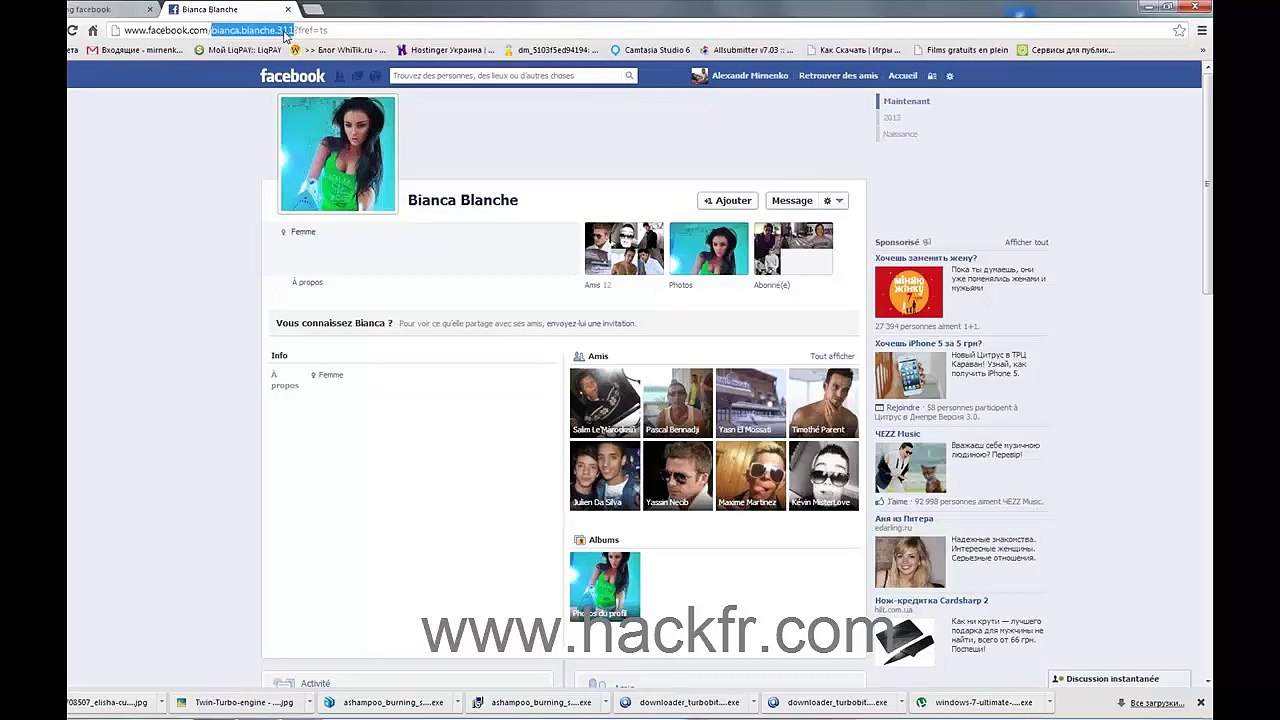
Task: Go to Accueil in header
Action: click(903, 76)
